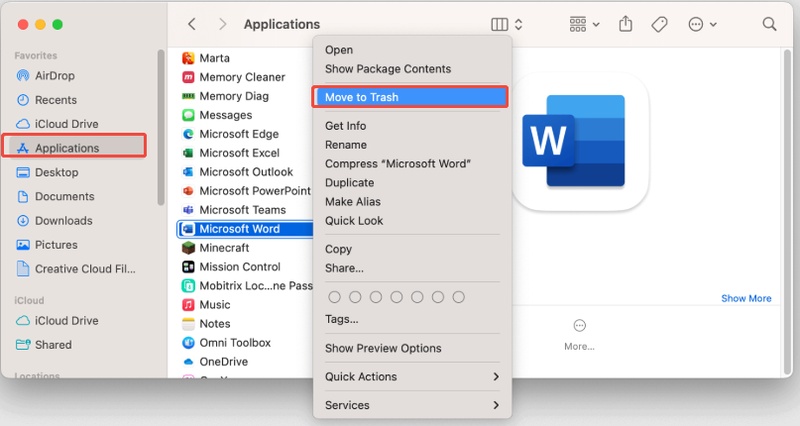
Task: Click the Back navigation arrow
Action: pyautogui.click(x=192, y=24)
